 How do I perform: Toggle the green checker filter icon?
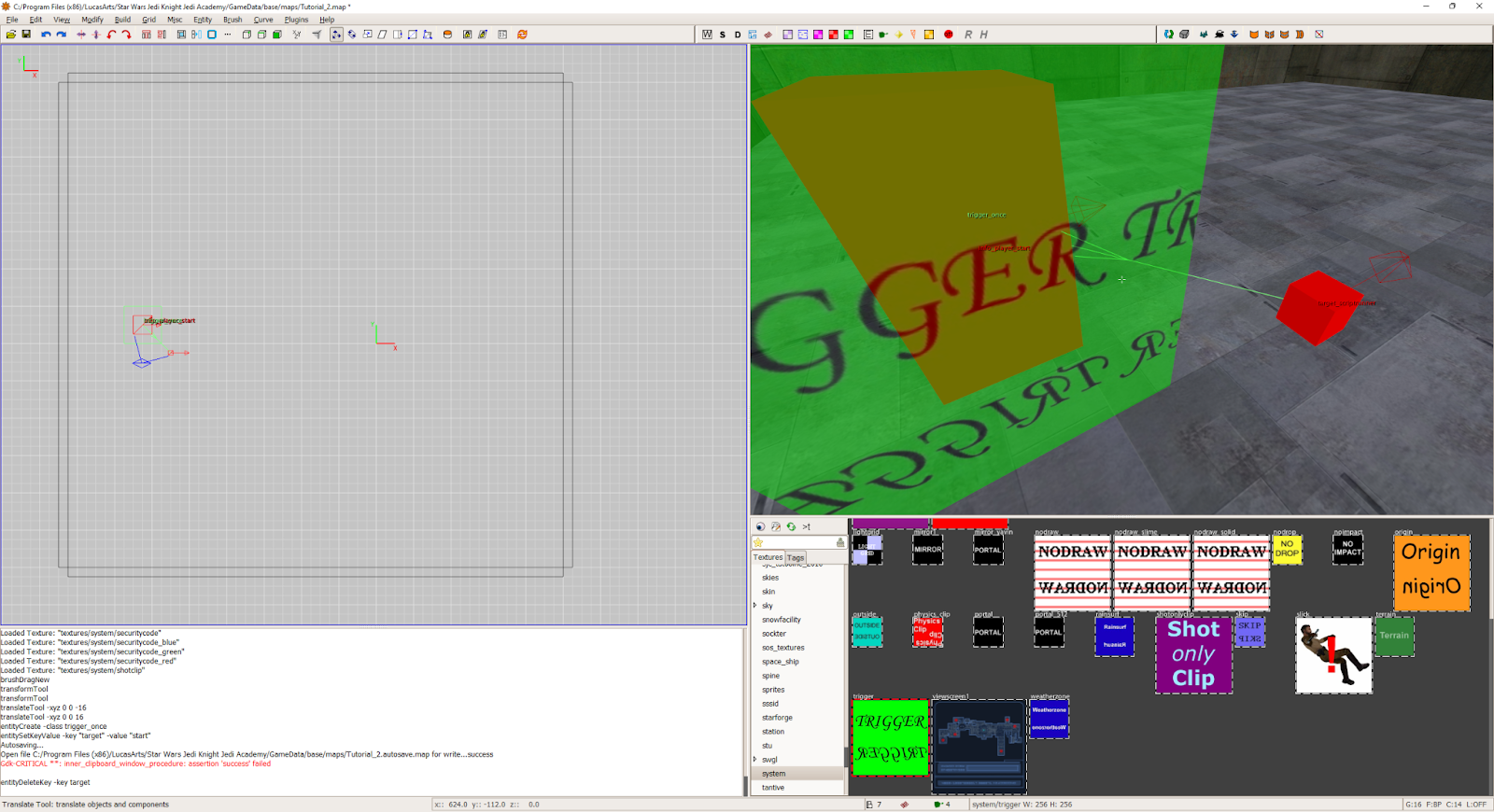point(849,35)
